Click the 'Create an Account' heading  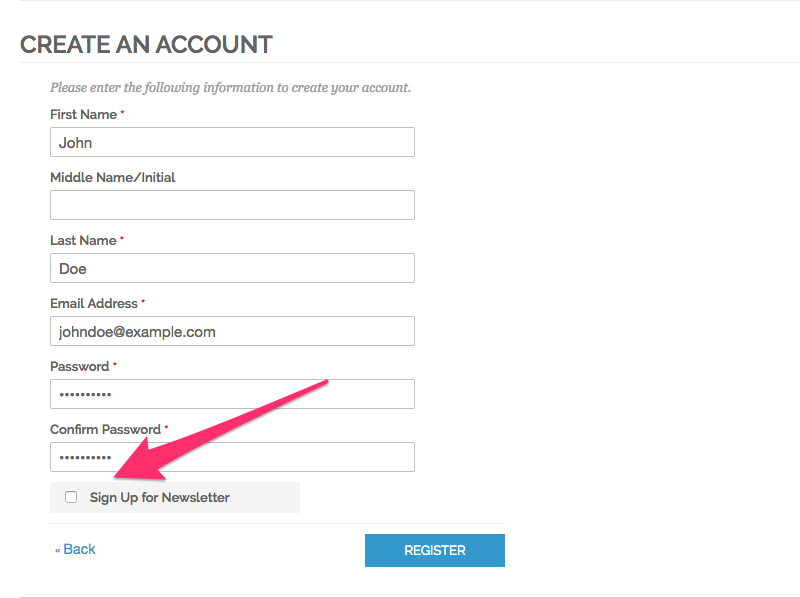[146, 44]
